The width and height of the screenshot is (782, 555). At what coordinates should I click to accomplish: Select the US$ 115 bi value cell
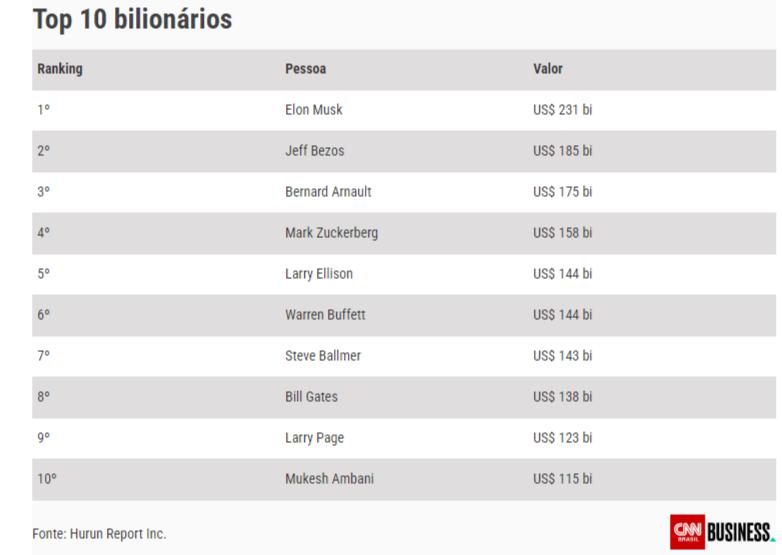pos(563,479)
